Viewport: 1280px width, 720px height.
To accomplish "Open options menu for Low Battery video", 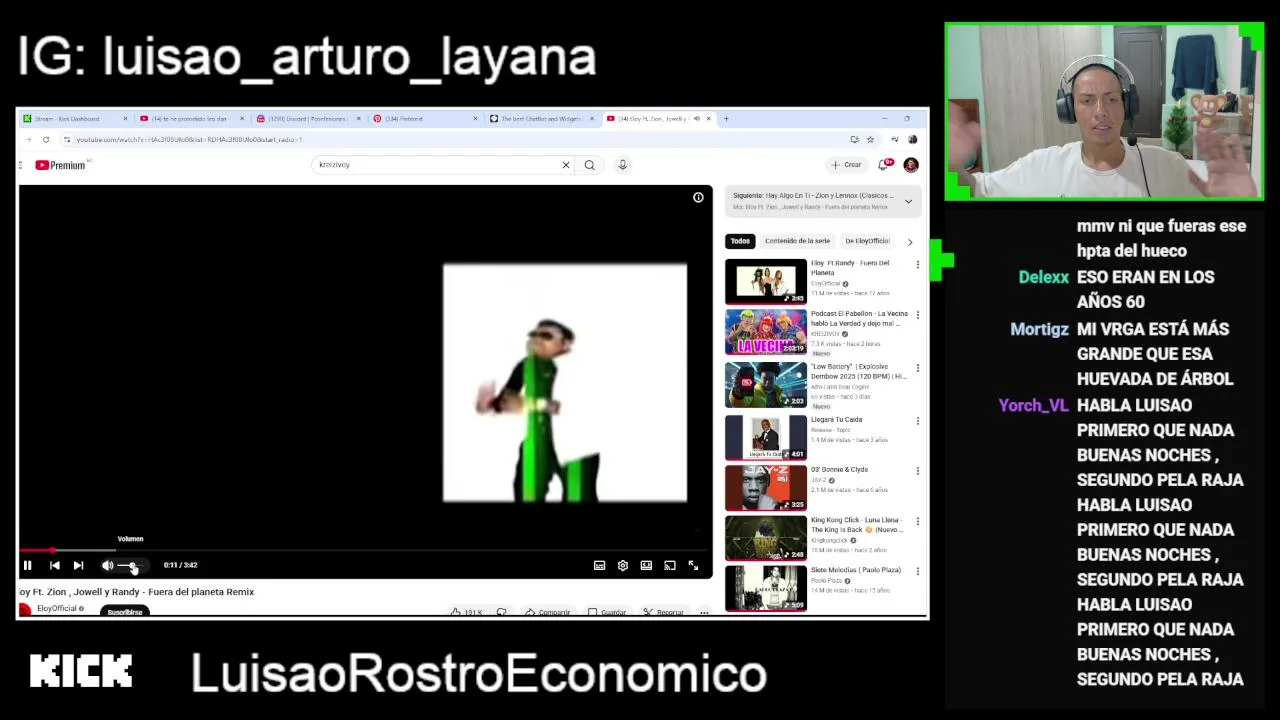I will (917, 368).
